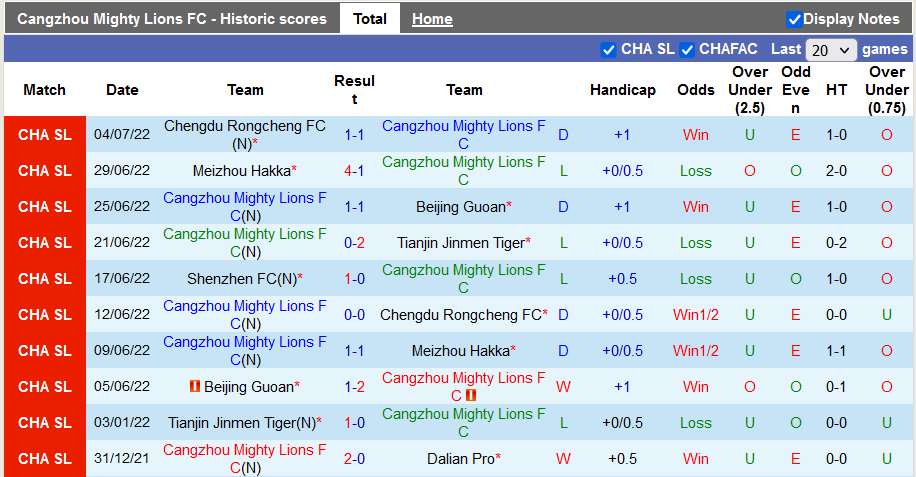Click the date 09/06/22
Image resolution: width=916 pixels, height=477 pixels.
(x=122, y=350)
